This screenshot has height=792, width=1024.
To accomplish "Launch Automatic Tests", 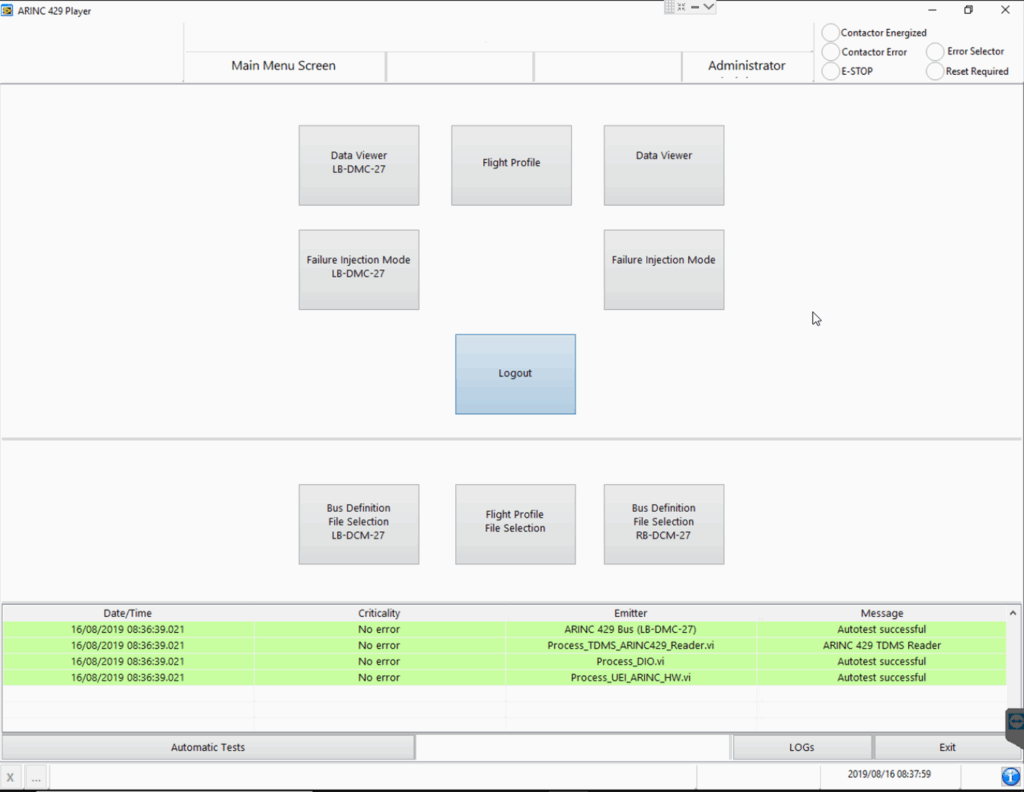I will pos(208,747).
